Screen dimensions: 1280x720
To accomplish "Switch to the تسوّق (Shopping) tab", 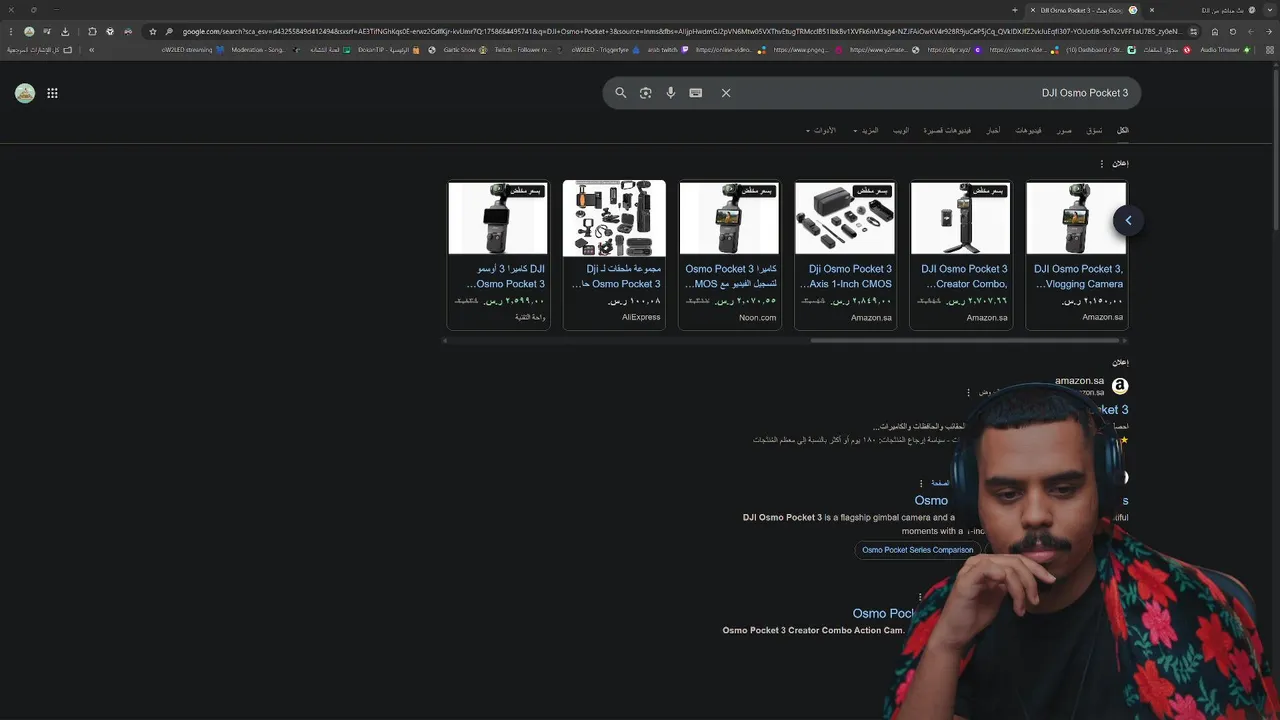I will pyautogui.click(x=1094, y=130).
